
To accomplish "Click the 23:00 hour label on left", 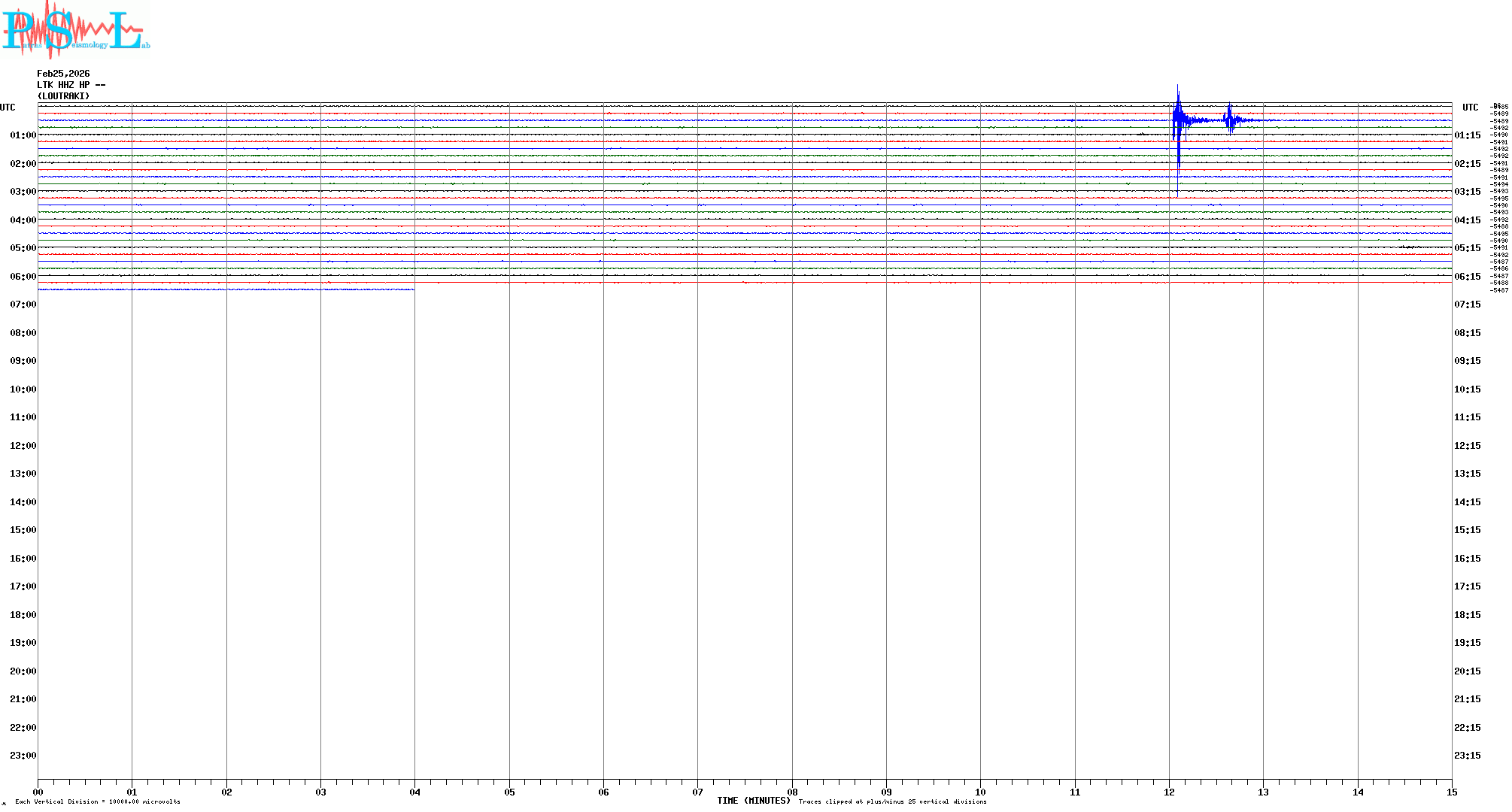I will (x=23, y=756).
